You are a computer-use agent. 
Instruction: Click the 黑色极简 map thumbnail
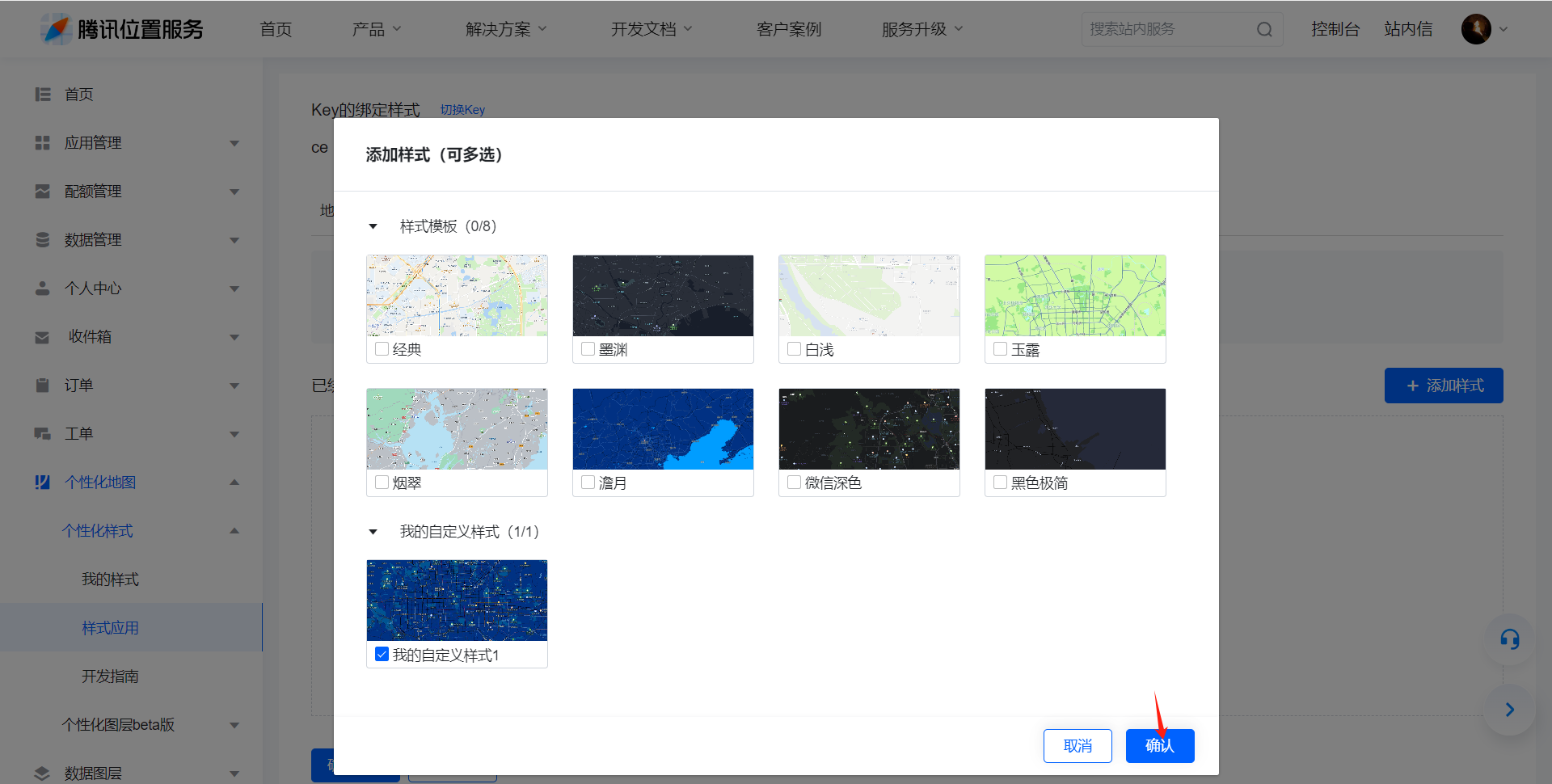[1075, 429]
